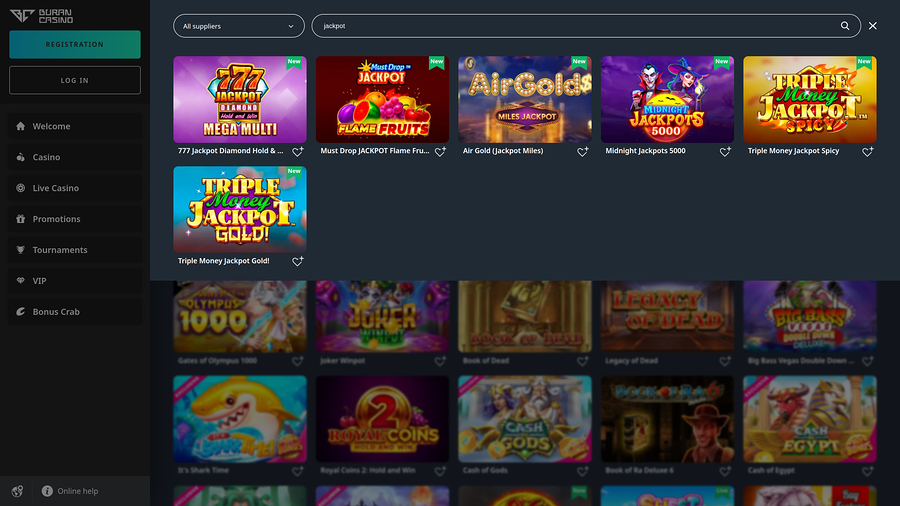900x506 pixels.
Task: Favorite Air Gold (Jackpot Miles)
Action: pos(583,151)
